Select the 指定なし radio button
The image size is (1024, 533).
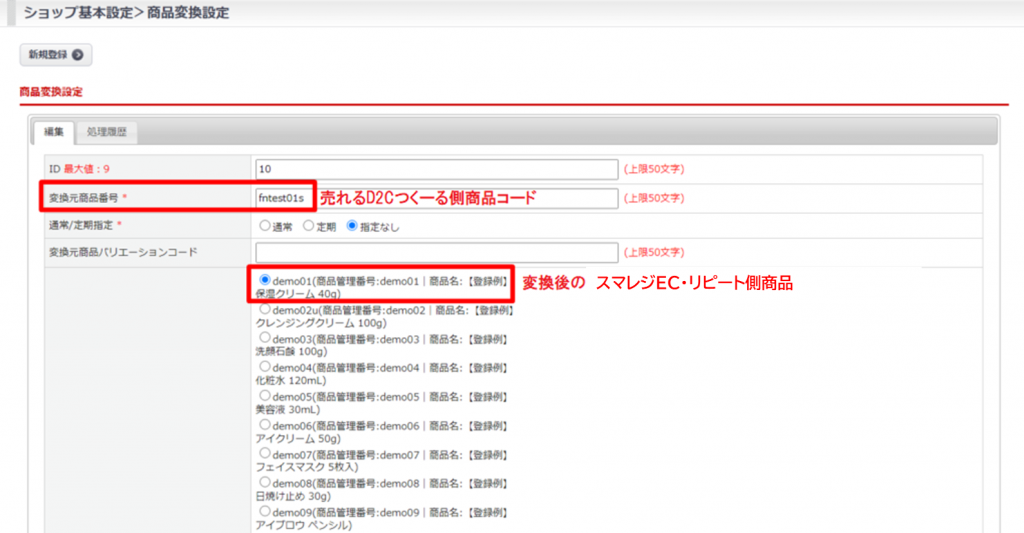tap(352, 226)
